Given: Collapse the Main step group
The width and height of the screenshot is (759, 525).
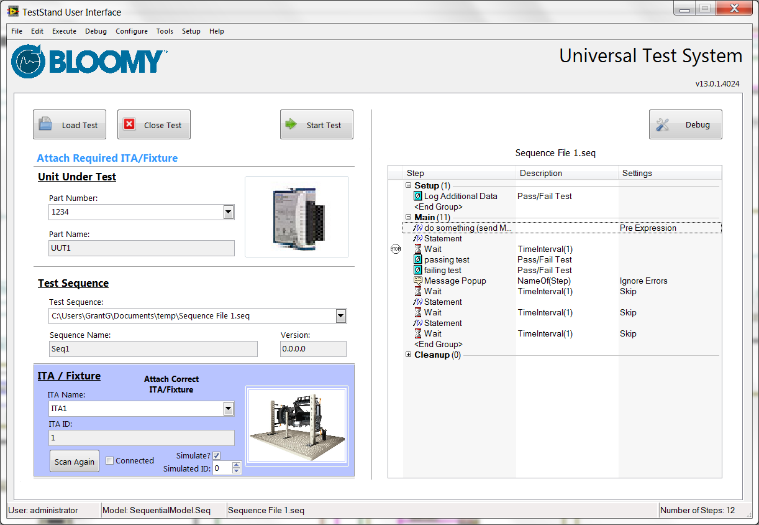Looking at the screenshot, I should point(408,217).
